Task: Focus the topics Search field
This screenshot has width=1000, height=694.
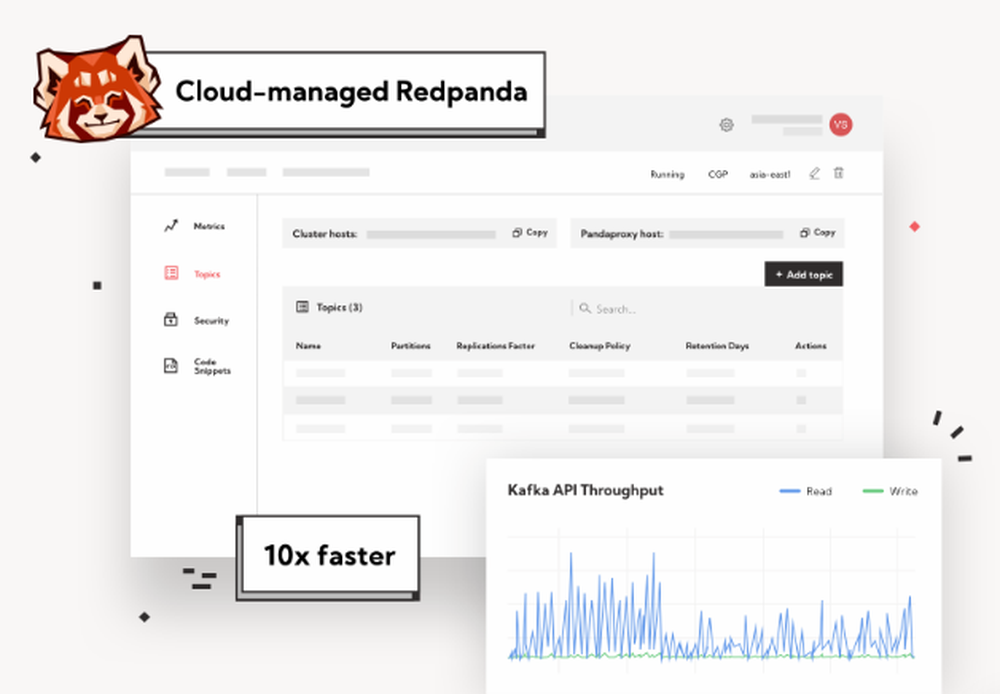Action: 702,309
